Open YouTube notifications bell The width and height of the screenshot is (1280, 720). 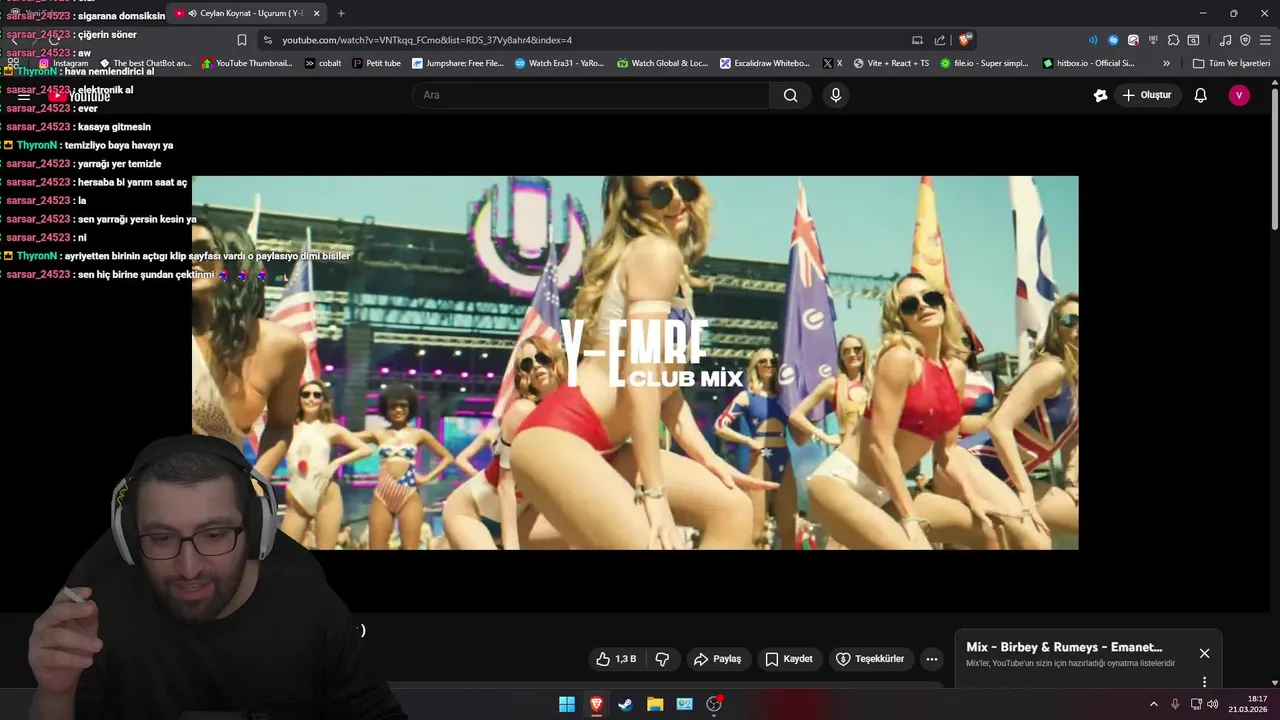click(x=1201, y=95)
